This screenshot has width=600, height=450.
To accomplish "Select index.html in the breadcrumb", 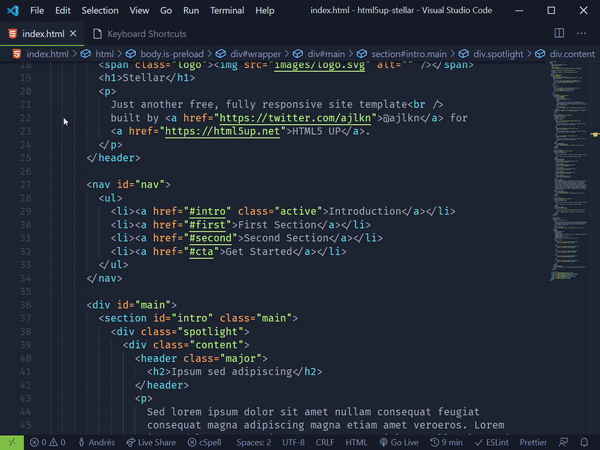I will (47, 54).
